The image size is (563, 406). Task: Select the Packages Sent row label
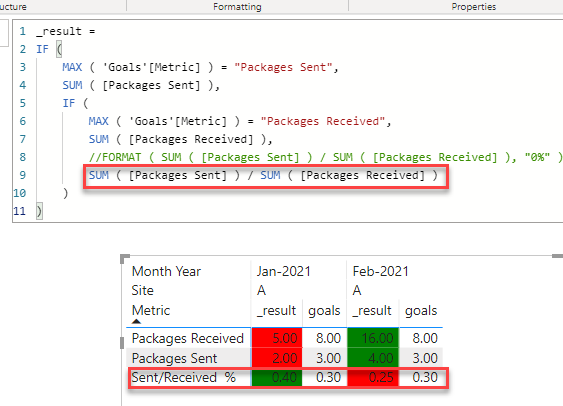[174, 358]
